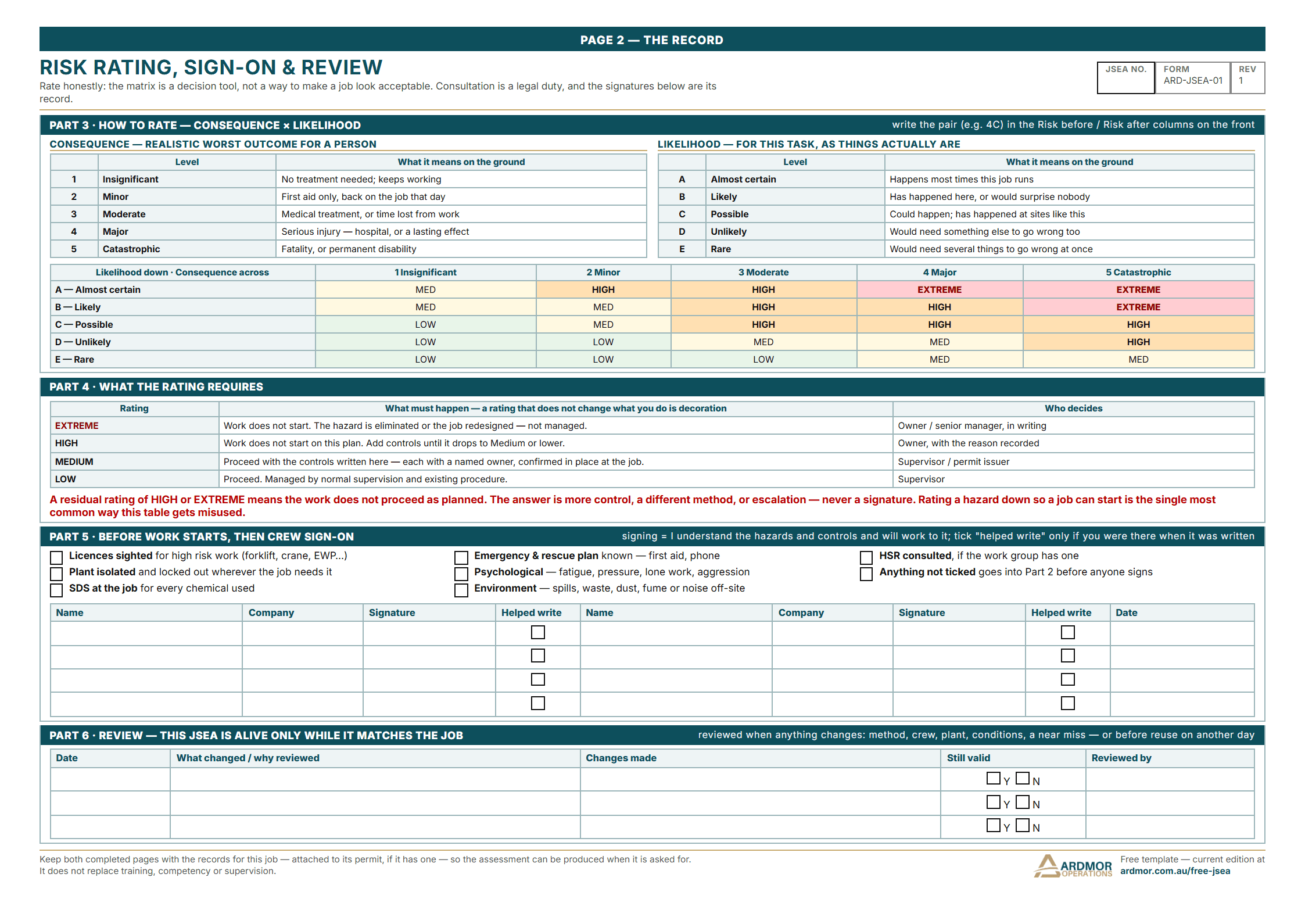Click 'Happens most times this job runs'
Screen dimensions: 1305x924
[962, 179]
